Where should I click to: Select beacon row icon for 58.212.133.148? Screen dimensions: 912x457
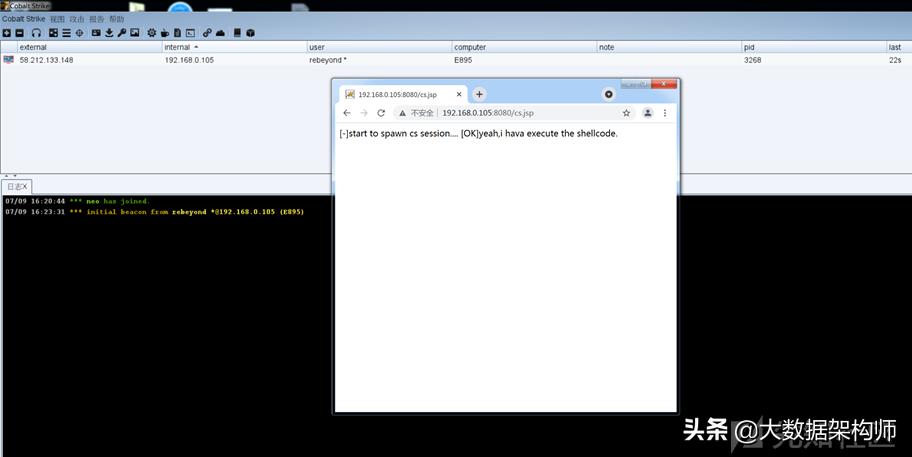[8, 59]
